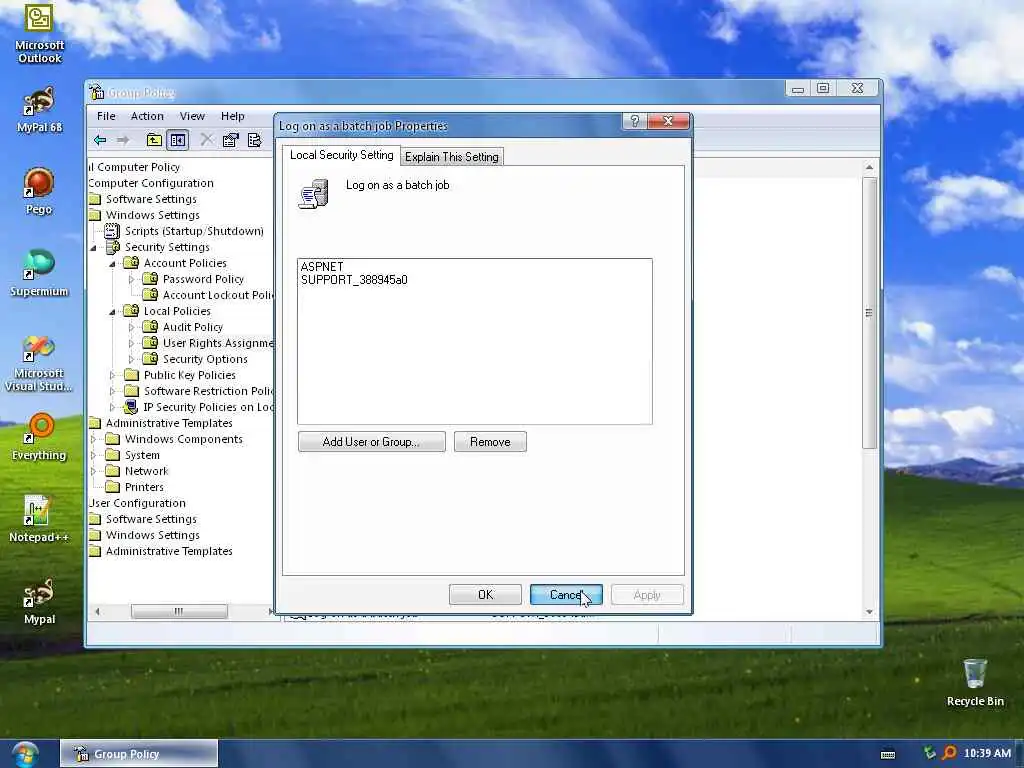
Task: Expand the Public Key Policies node
Action: tap(112, 375)
